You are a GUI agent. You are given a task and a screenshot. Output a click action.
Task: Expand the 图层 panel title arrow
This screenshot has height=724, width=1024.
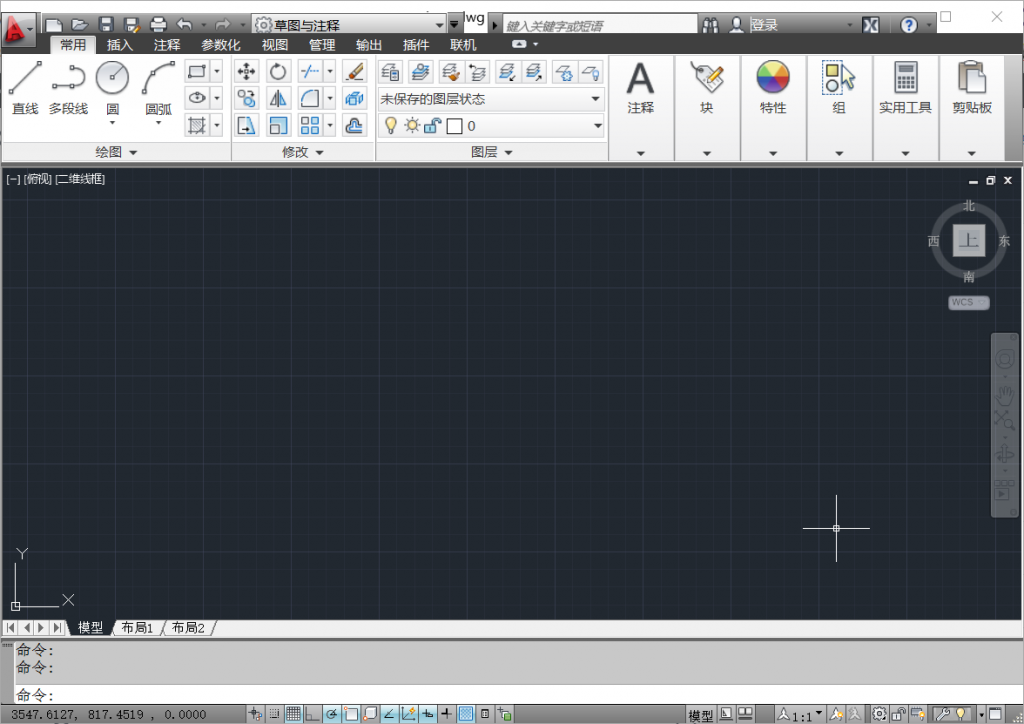click(508, 152)
